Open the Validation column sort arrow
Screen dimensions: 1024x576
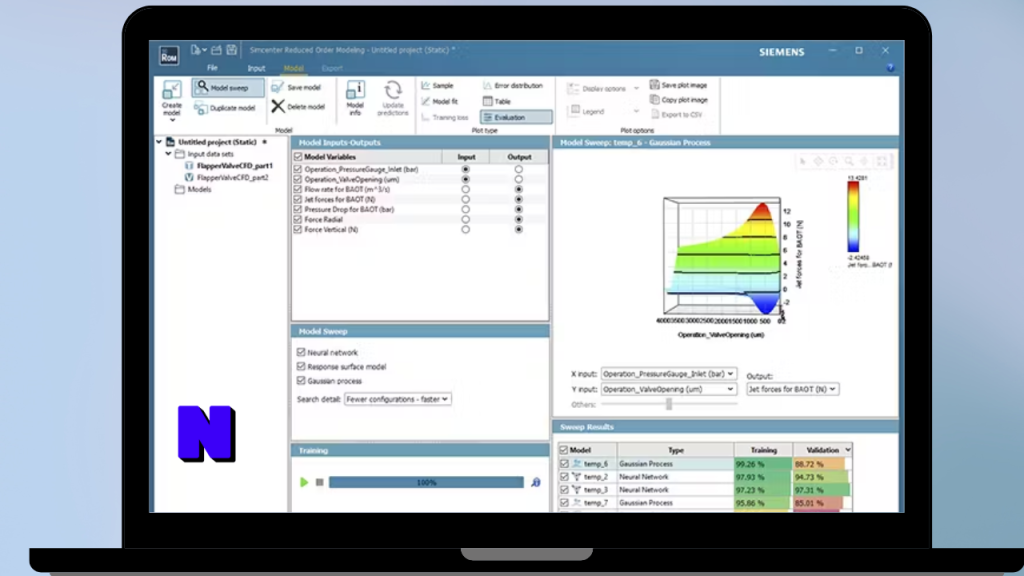pyautogui.click(x=848, y=450)
